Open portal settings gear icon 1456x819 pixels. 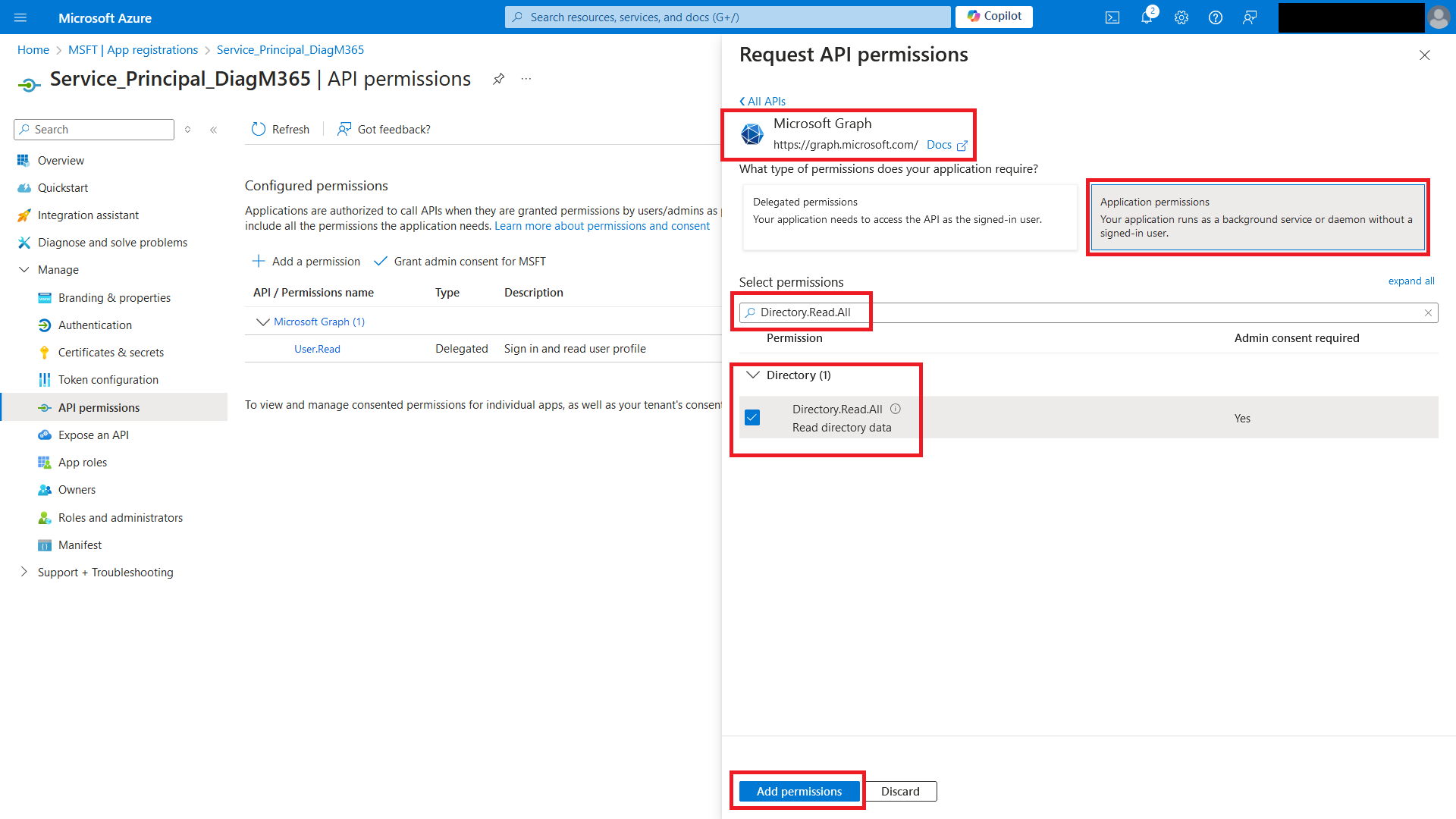(1181, 17)
